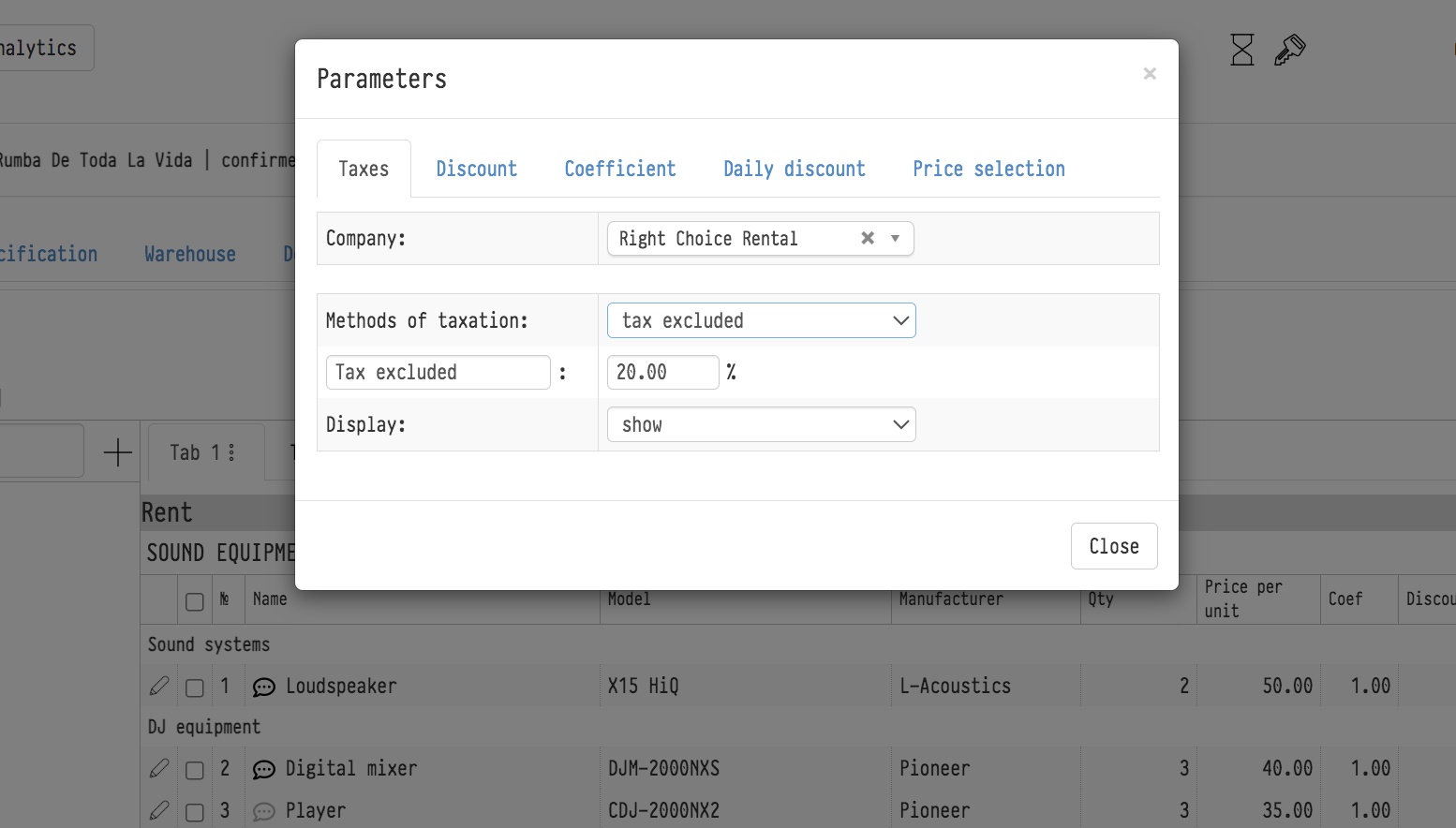The width and height of the screenshot is (1456, 828).
Task: Click the tax percentage field showing 20.00
Action: coord(662,372)
